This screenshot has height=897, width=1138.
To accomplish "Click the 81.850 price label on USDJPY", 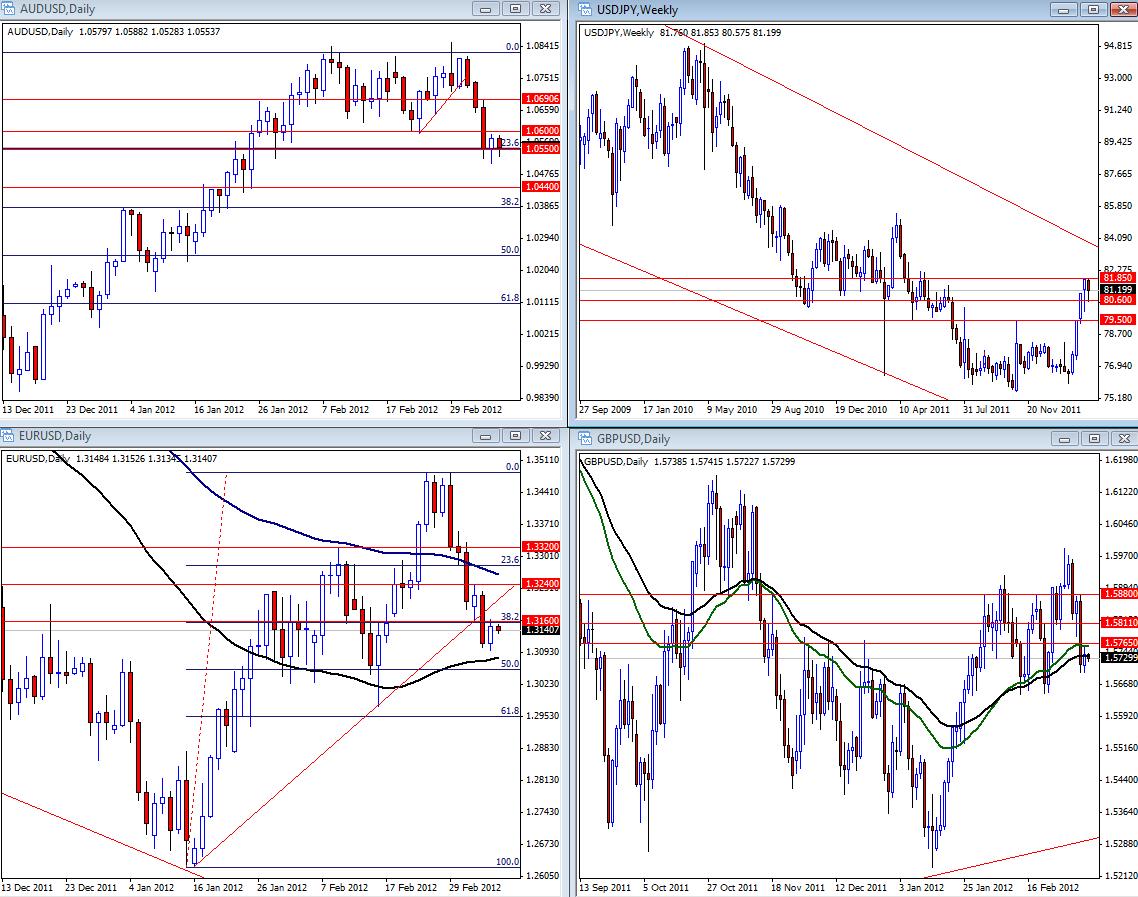I will [1118, 278].
